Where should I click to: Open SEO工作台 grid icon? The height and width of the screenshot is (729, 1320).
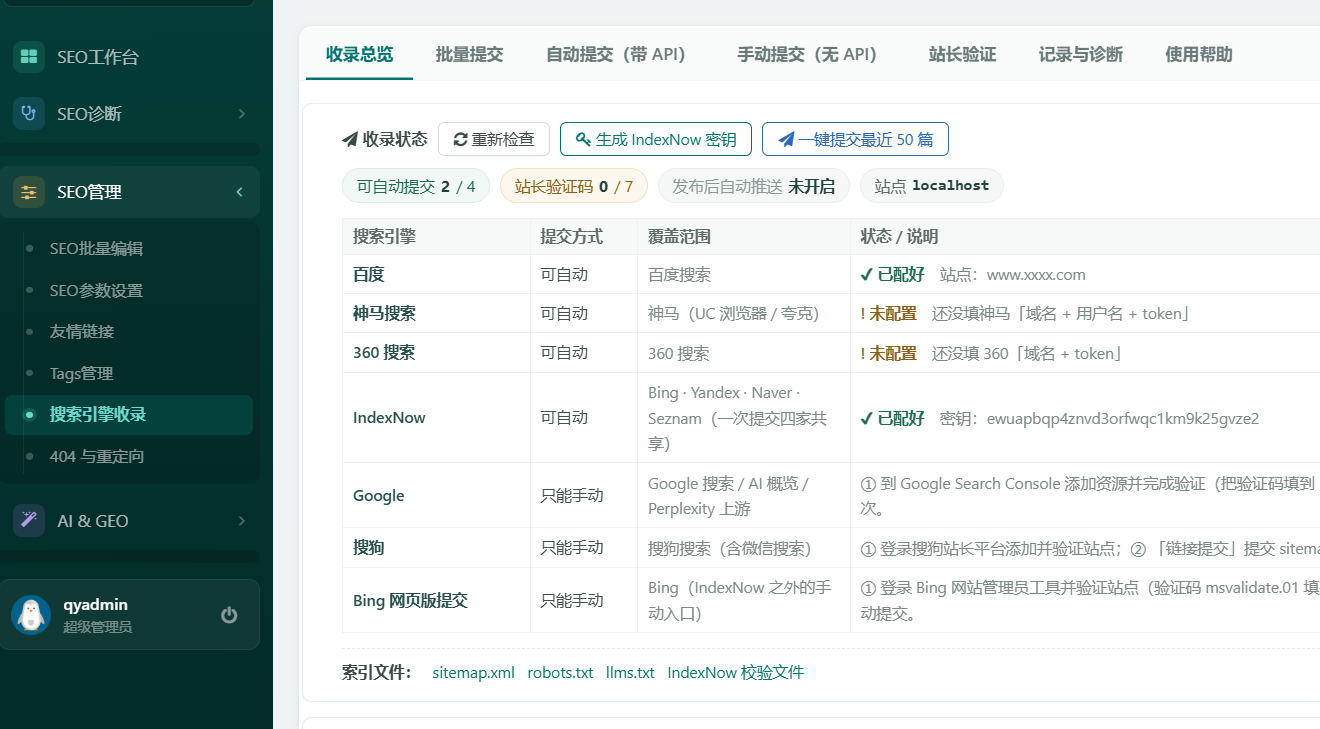click(29, 57)
